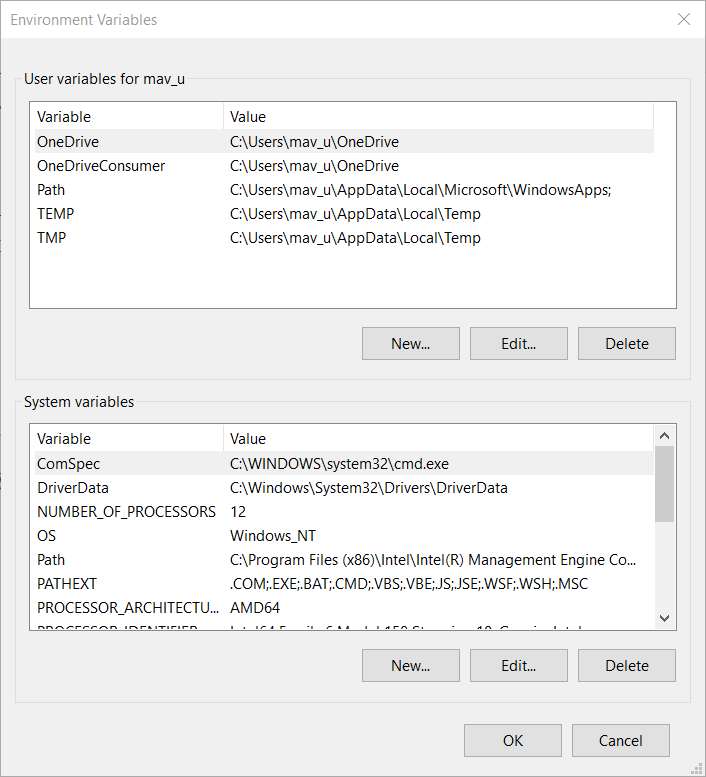Select the PATHEXT system variable
Image resolution: width=706 pixels, height=777 pixels.
click(67, 584)
